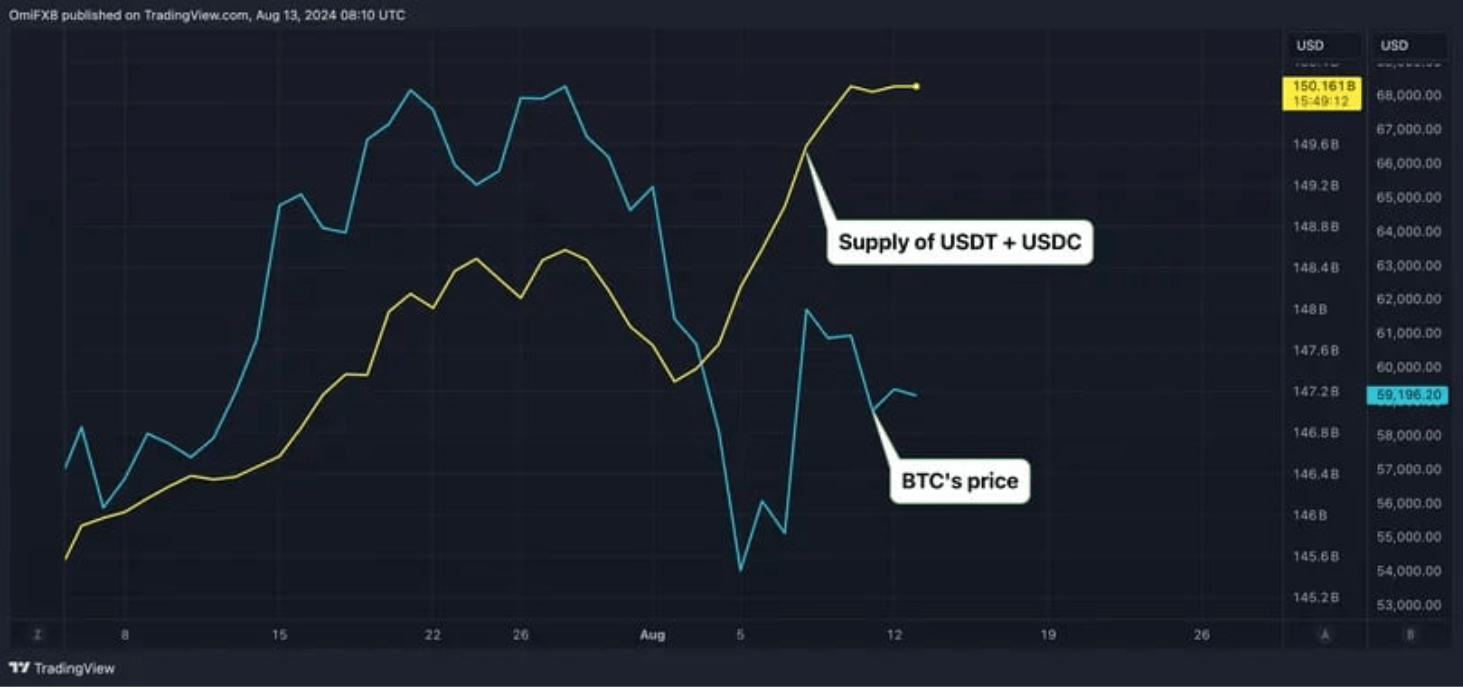Toggle the B scale mode button

1410,635
